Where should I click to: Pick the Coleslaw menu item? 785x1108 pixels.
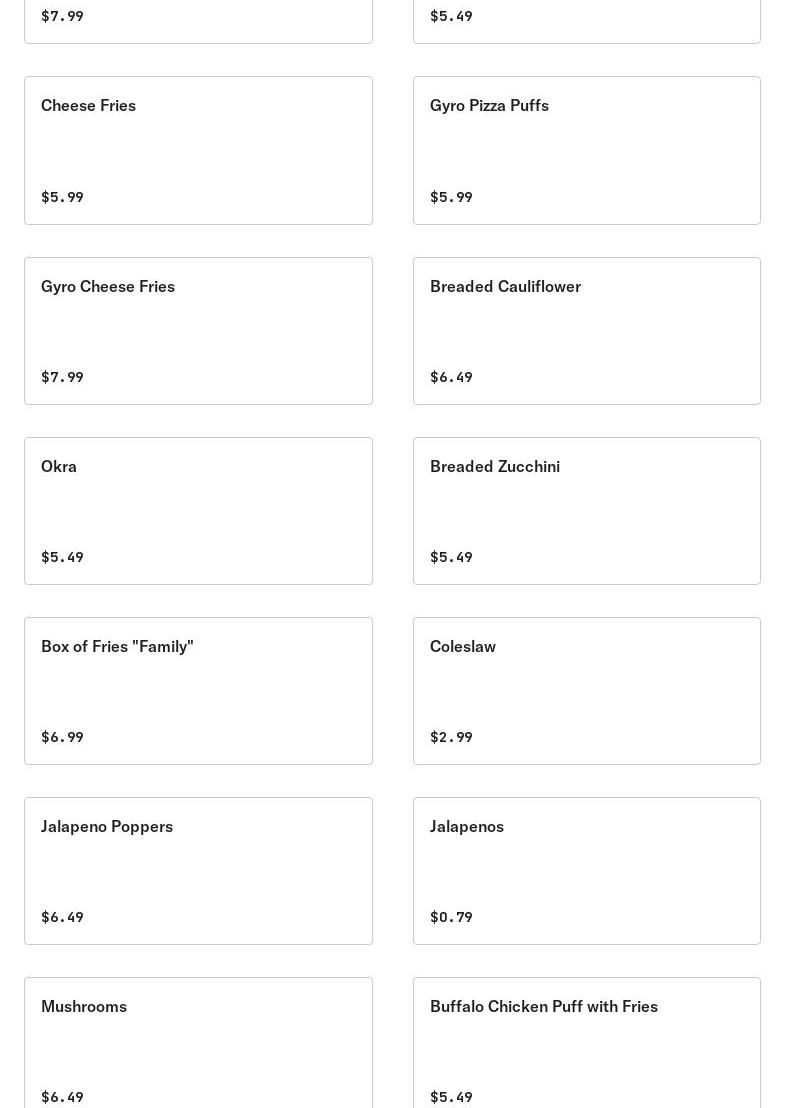tap(586, 691)
